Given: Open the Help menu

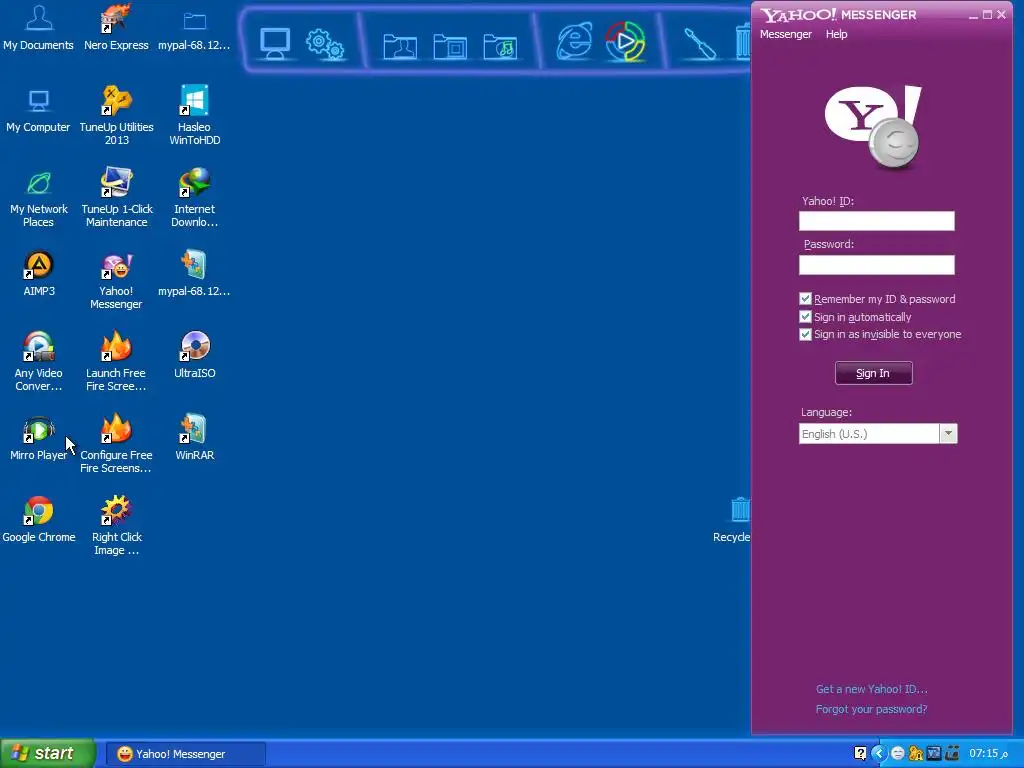Looking at the screenshot, I should (x=837, y=34).
